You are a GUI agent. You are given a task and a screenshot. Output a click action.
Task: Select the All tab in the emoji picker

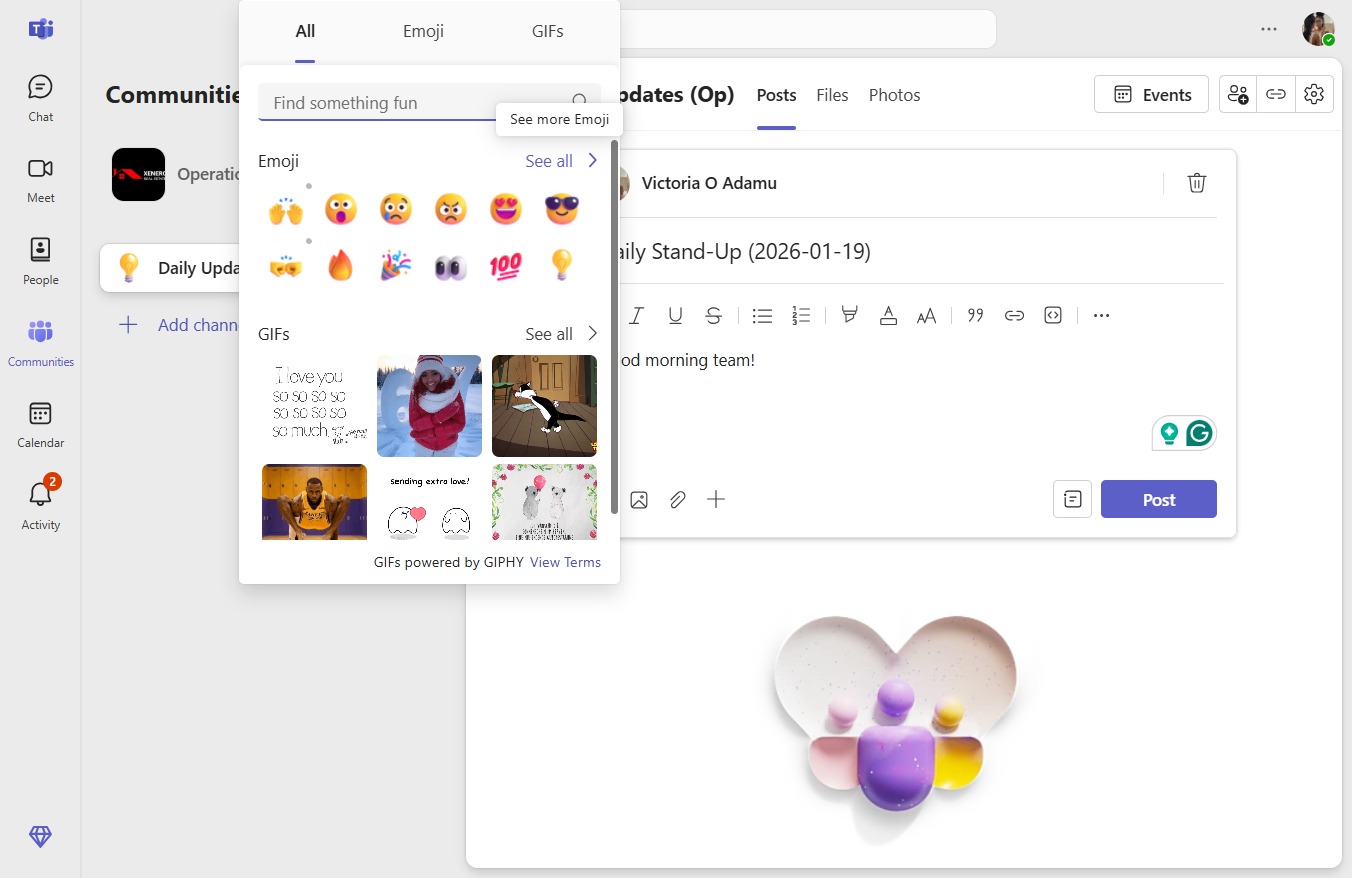pyautogui.click(x=305, y=31)
